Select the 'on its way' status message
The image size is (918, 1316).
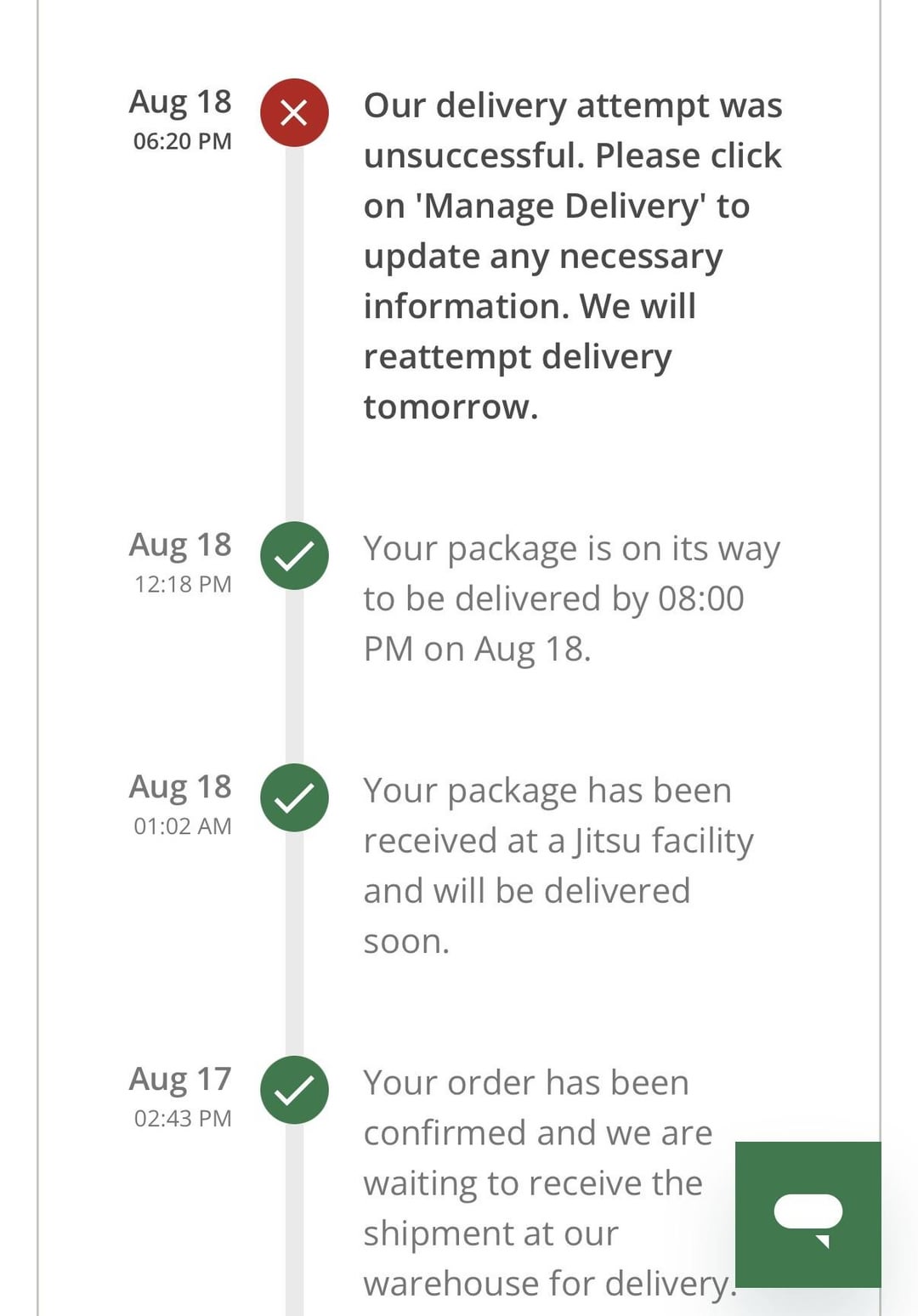pos(570,598)
